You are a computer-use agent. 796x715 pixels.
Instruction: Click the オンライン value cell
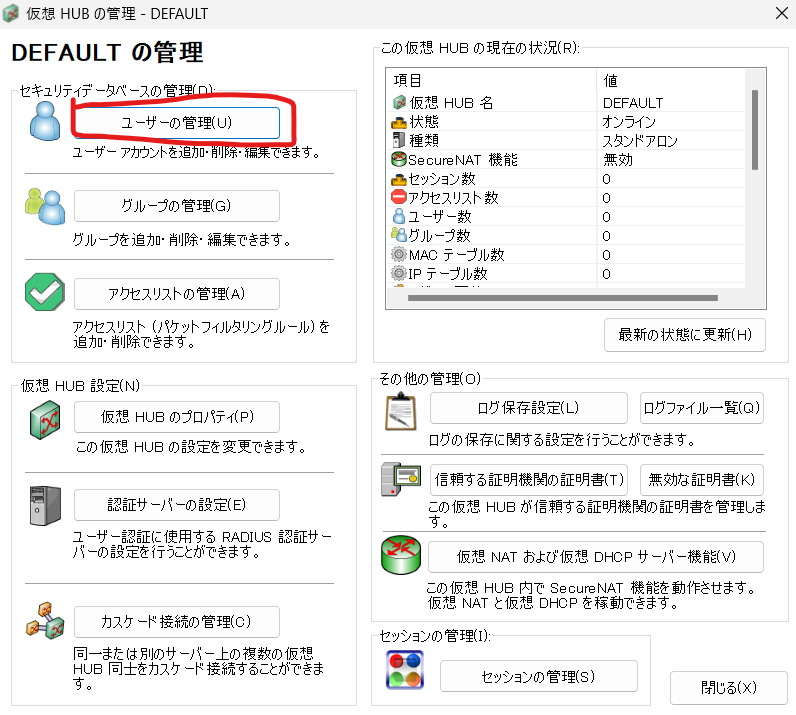[629, 122]
